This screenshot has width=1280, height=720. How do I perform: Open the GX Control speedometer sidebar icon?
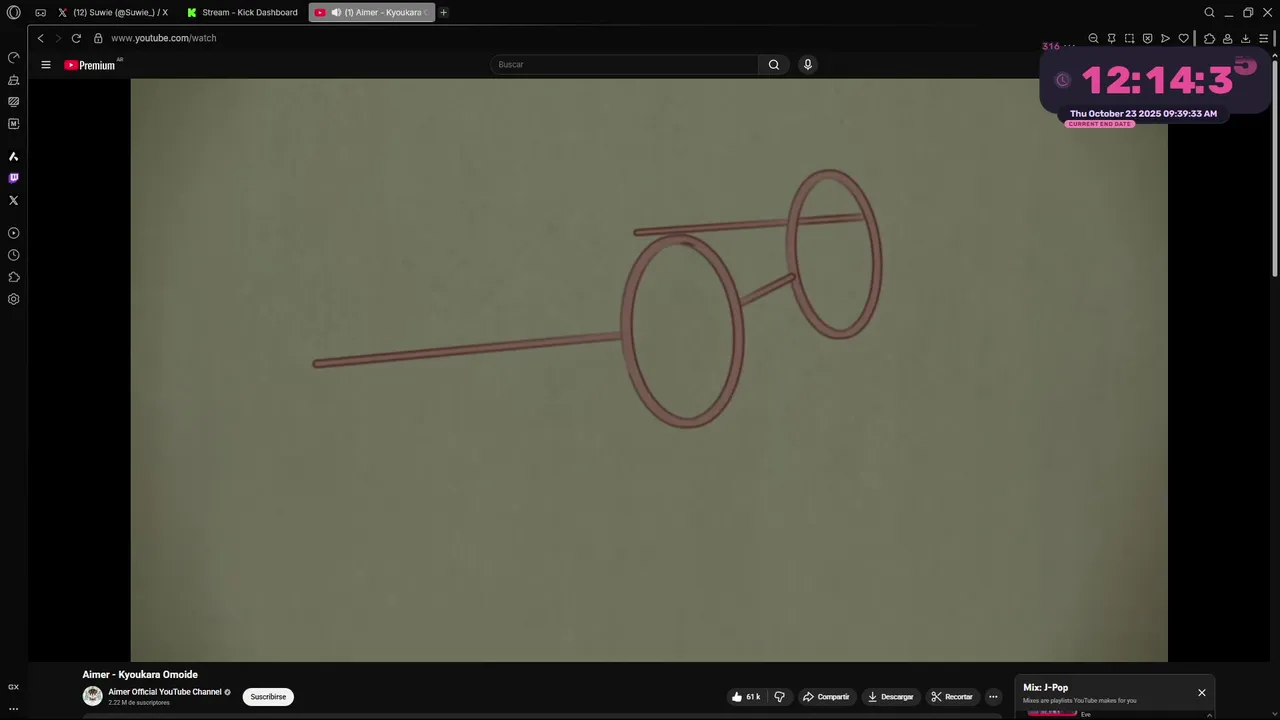click(13, 58)
